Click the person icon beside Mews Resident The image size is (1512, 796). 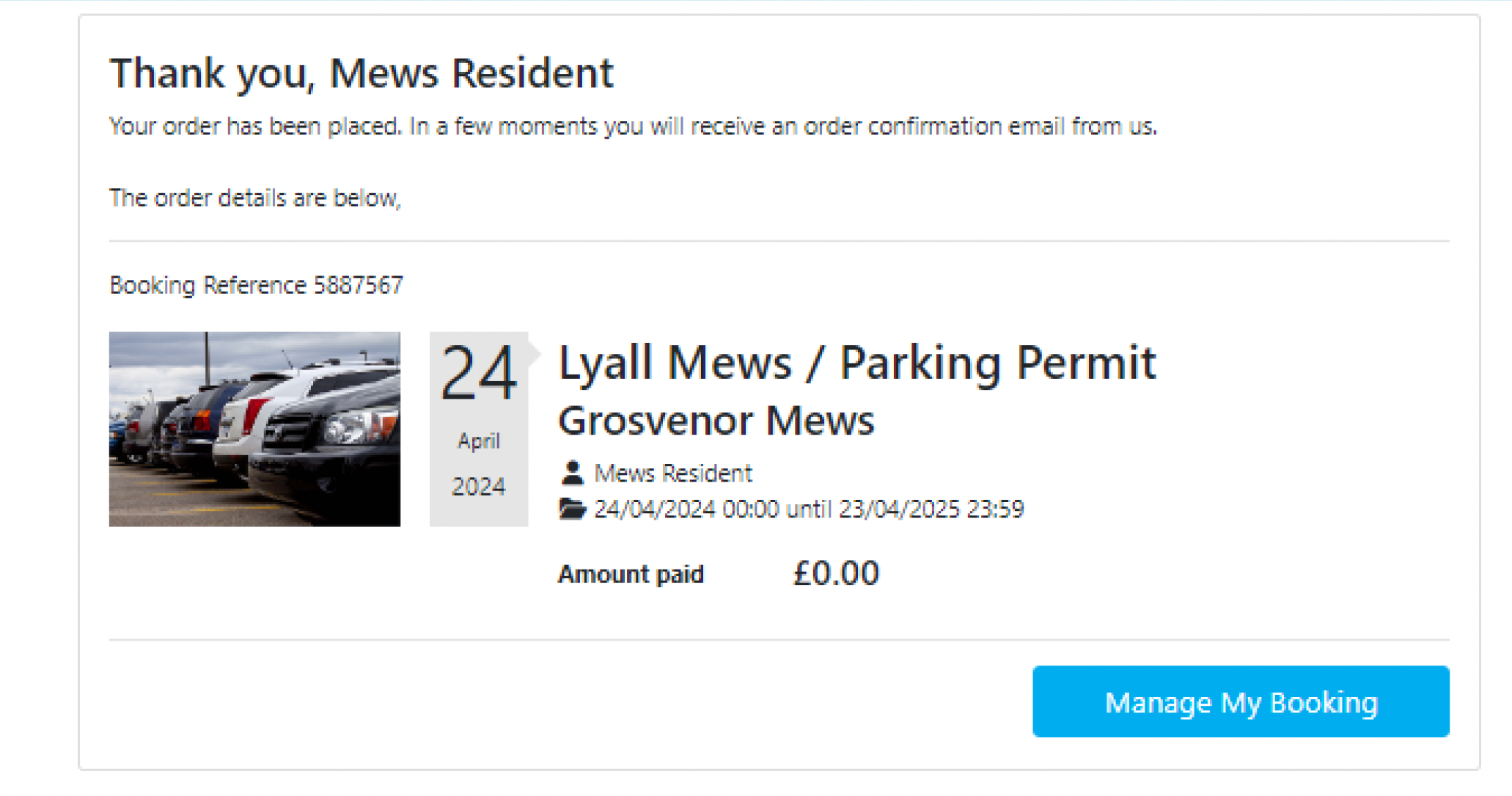[x=572, y=473]
